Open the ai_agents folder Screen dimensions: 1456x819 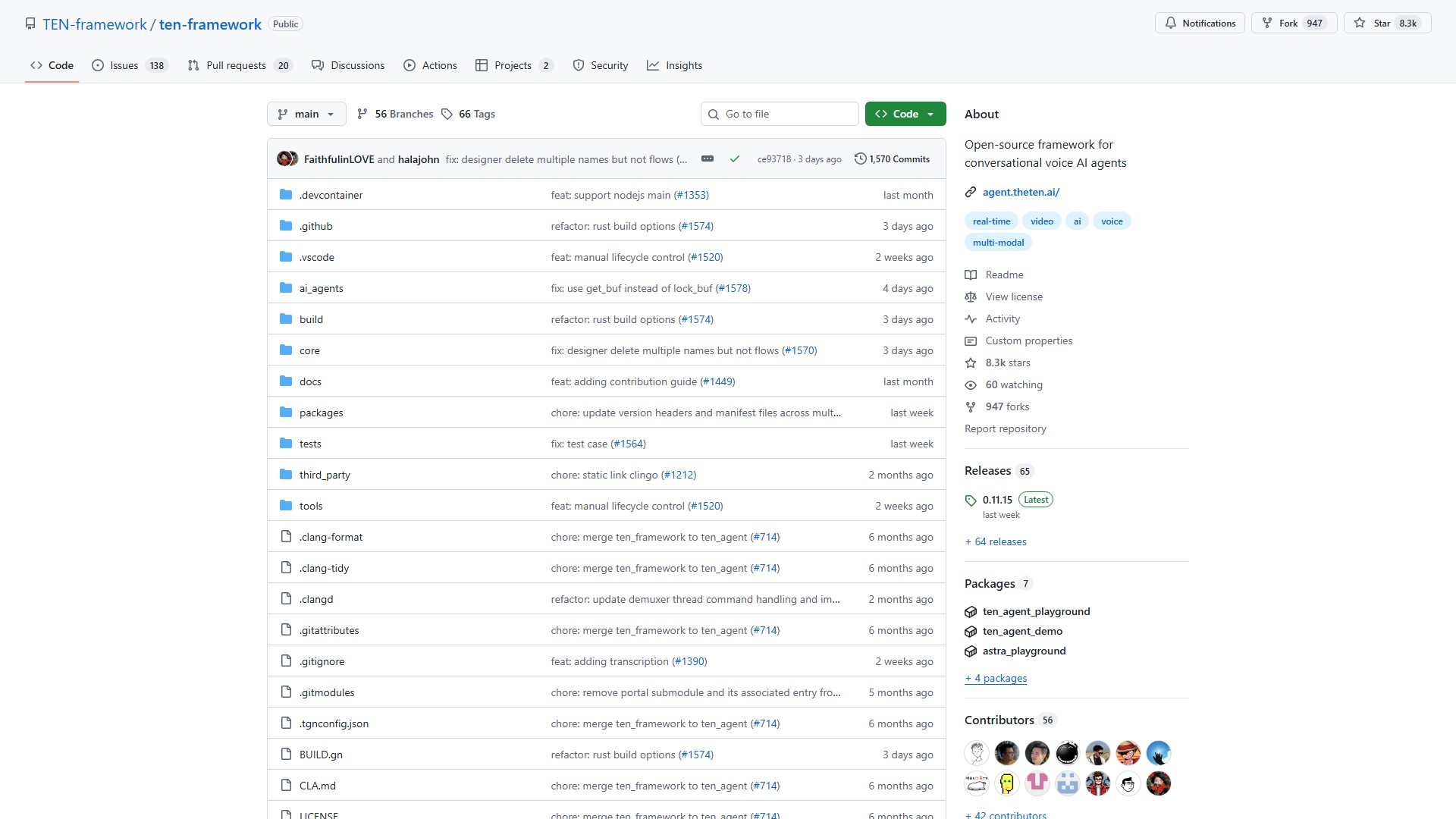pos(321,288)
